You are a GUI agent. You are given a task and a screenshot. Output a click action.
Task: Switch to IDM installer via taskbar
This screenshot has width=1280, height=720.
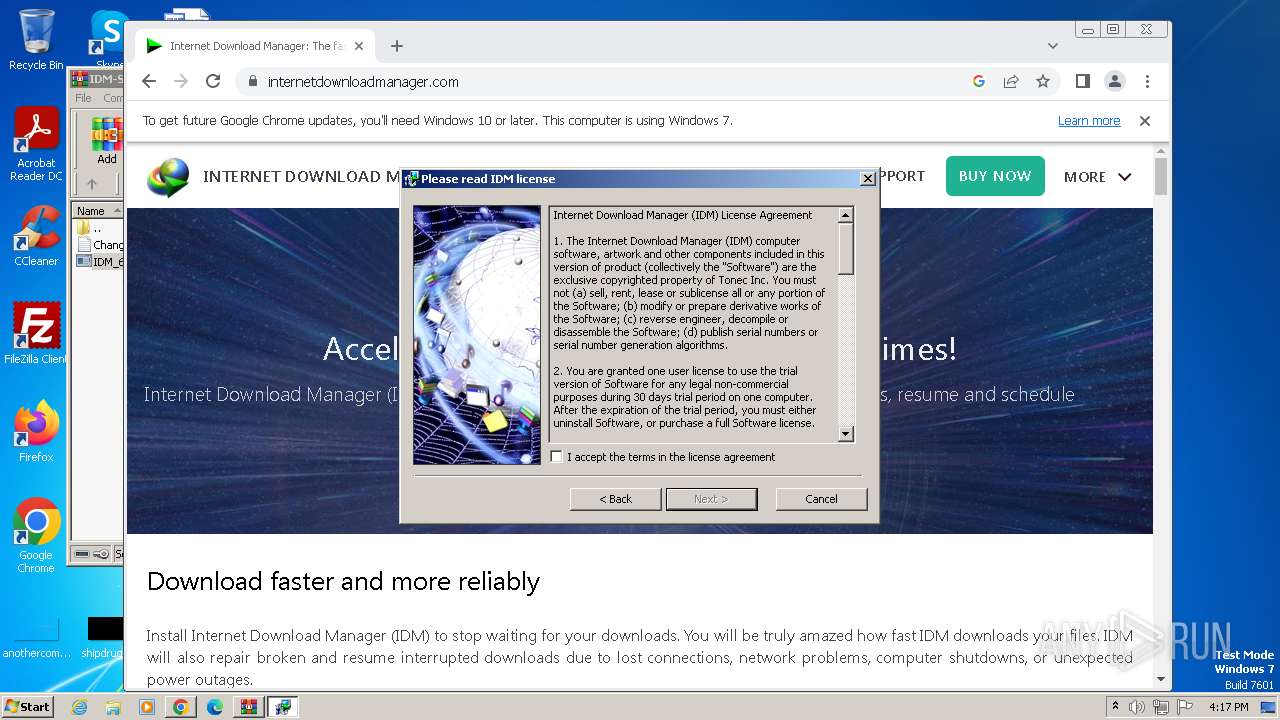click(283, 707)
